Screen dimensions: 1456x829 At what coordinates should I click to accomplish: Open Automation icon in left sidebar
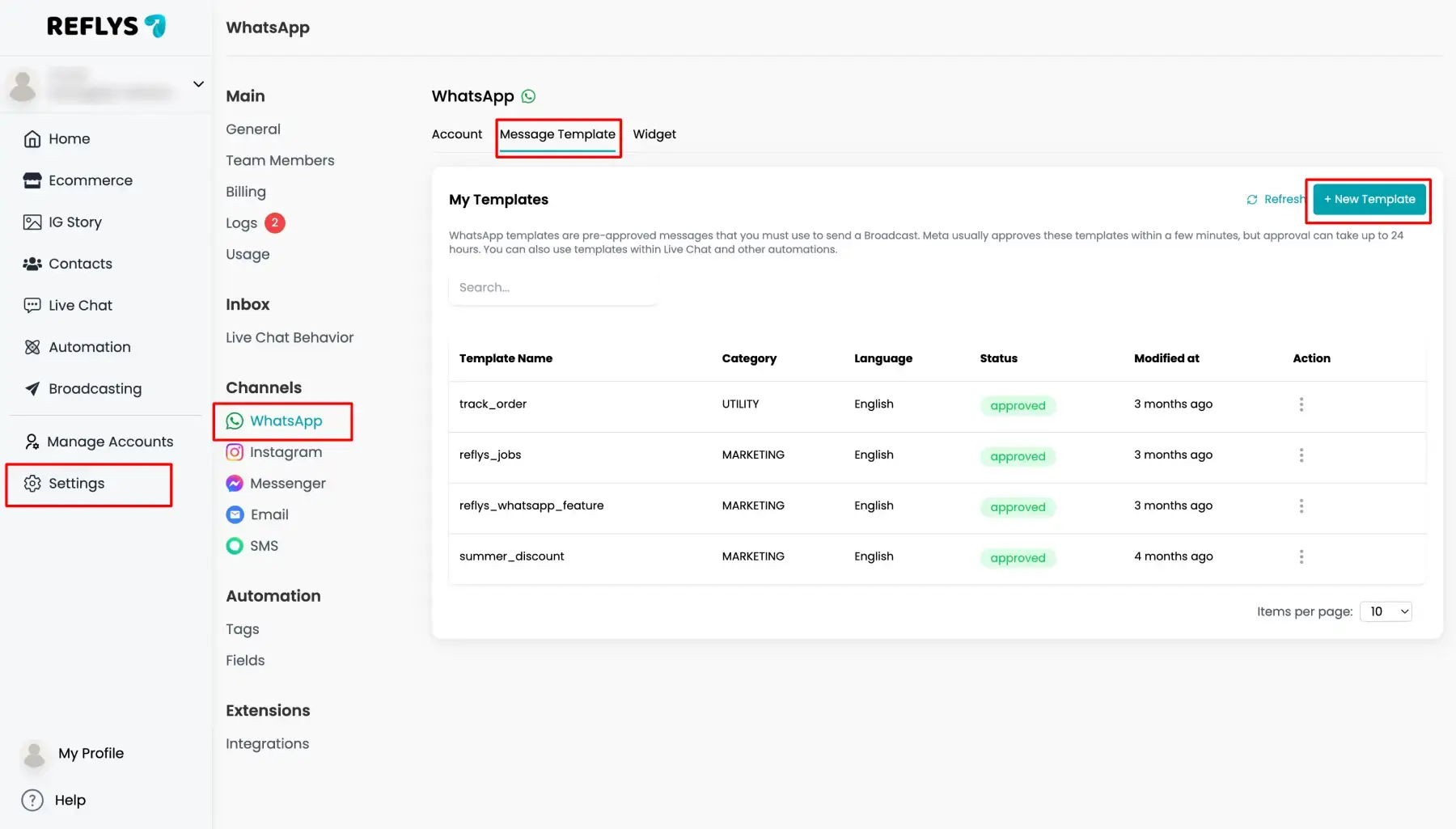[32, 347]
